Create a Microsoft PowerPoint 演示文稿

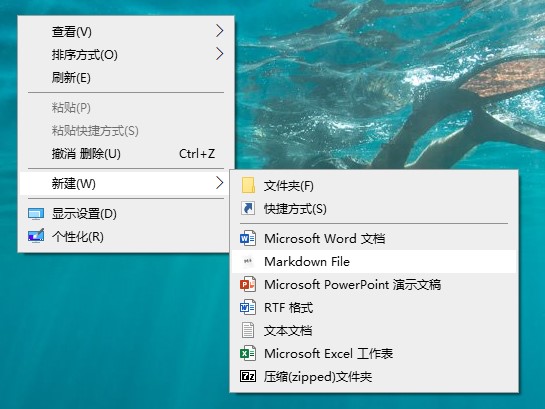374,285
